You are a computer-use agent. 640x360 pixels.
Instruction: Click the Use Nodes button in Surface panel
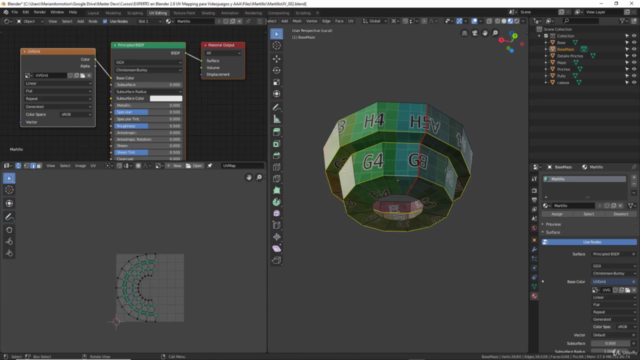(589, 242)
